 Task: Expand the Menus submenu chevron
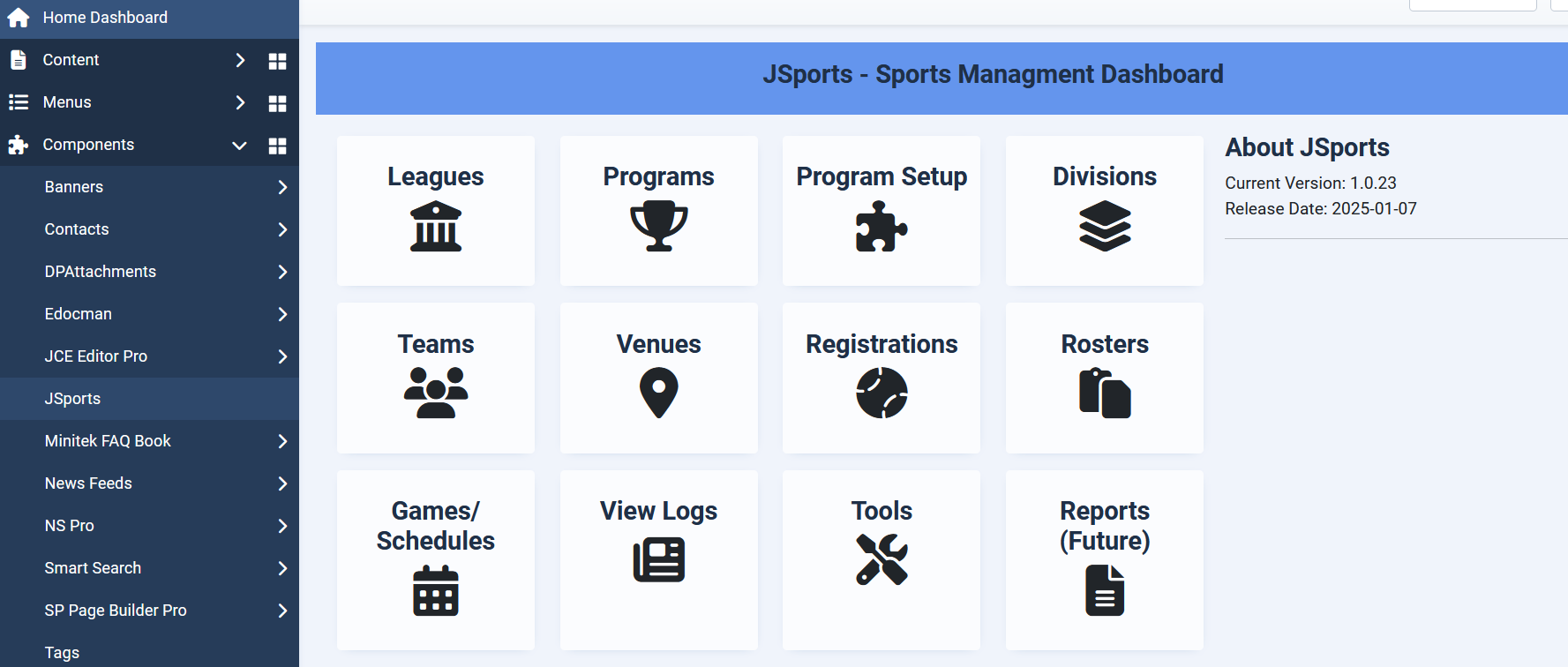(240, 102)
